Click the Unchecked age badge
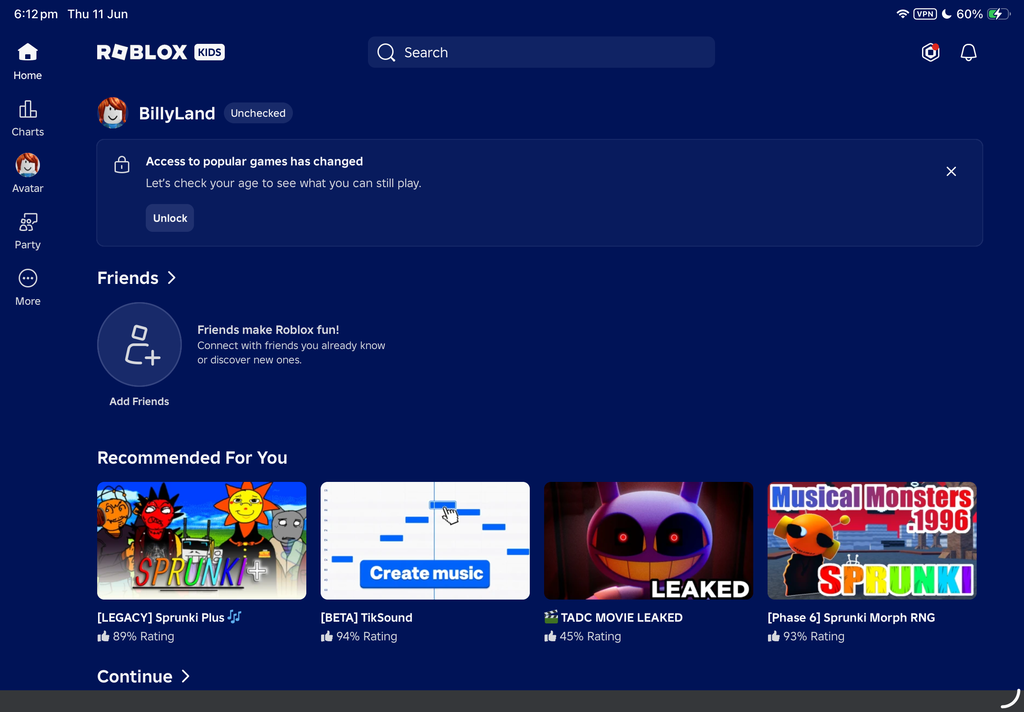 pyautogui.click(x=258, y=113)
